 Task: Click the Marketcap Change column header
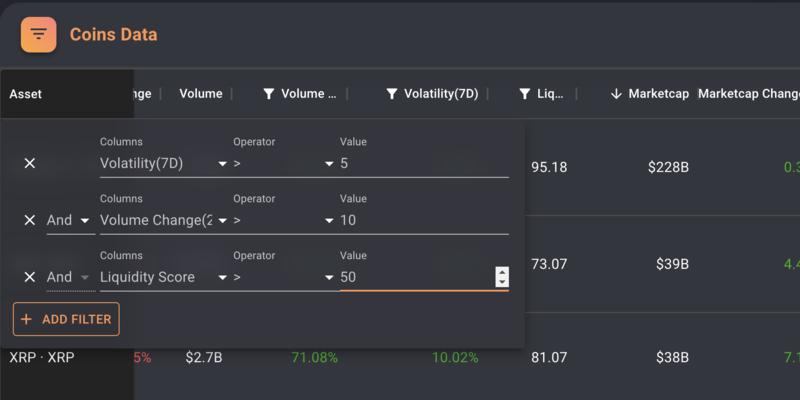748,94
